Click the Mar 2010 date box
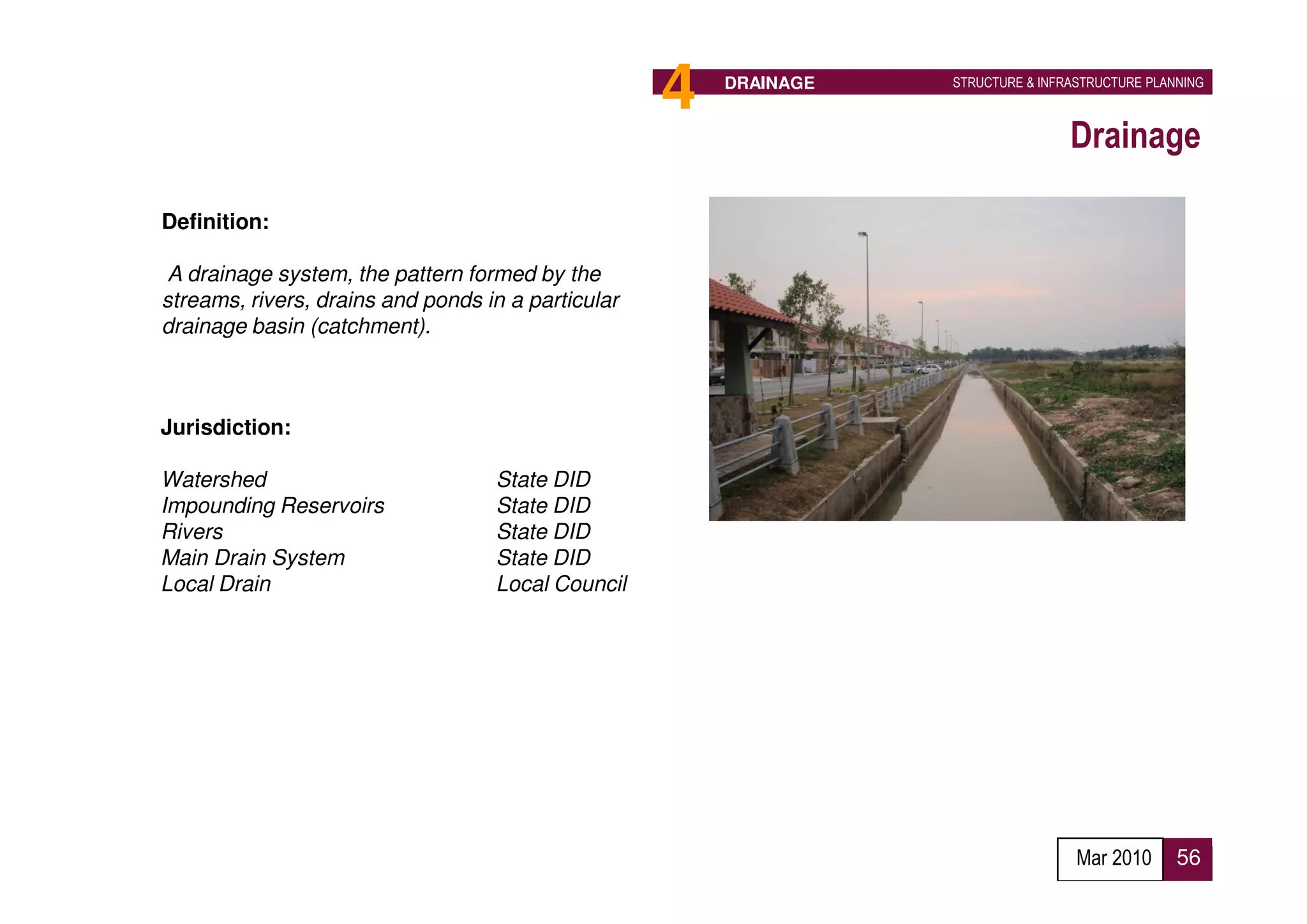Screen dimensions: 1307x924 tap(1110, 859)
